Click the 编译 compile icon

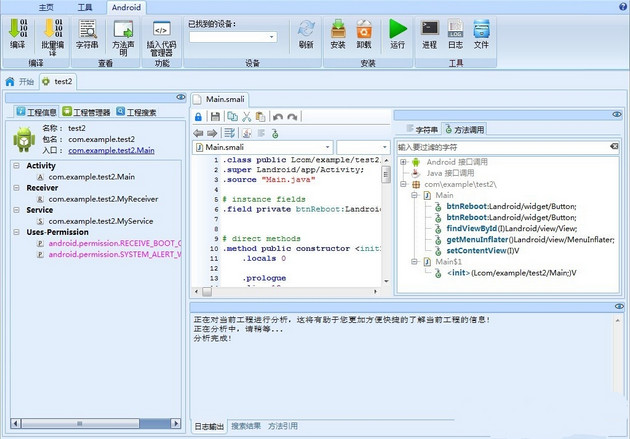[17, 30]
